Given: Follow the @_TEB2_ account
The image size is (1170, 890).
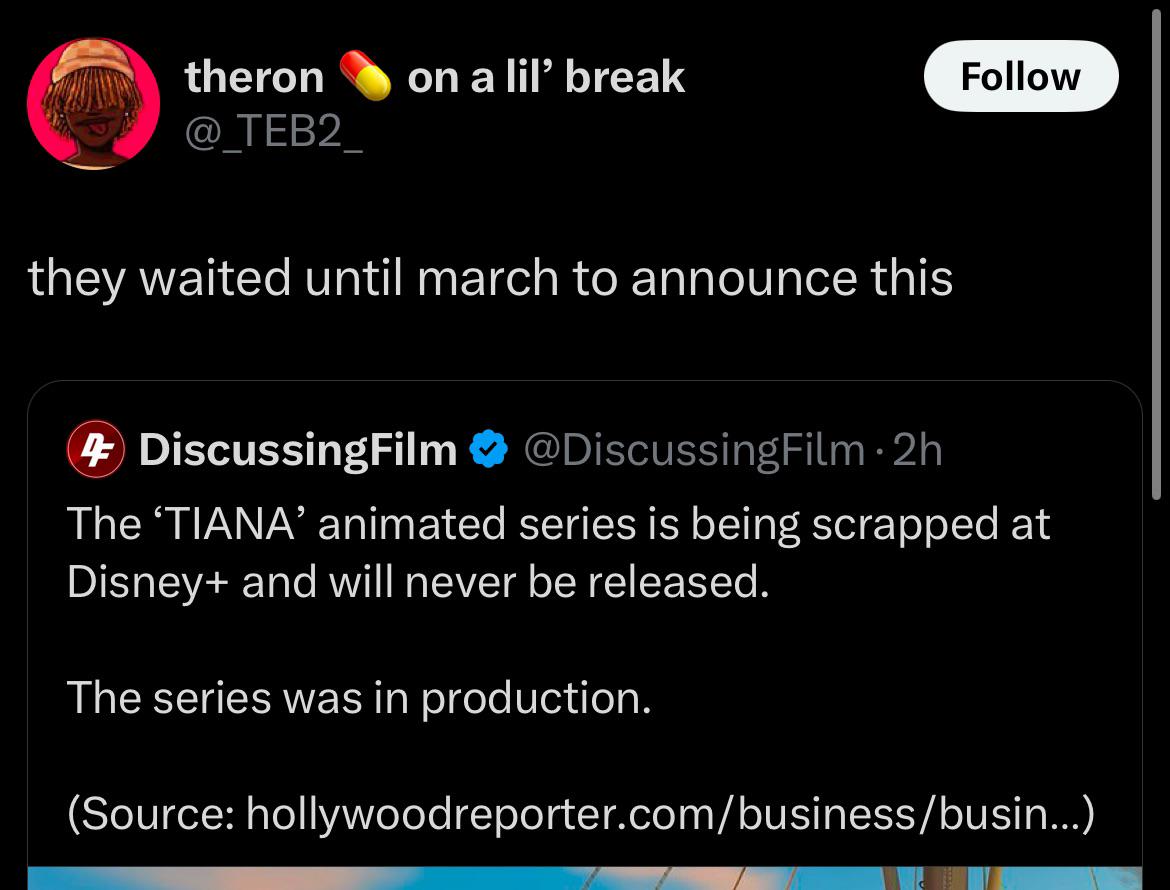Looking at the screenshot, I should (1020, 76).
